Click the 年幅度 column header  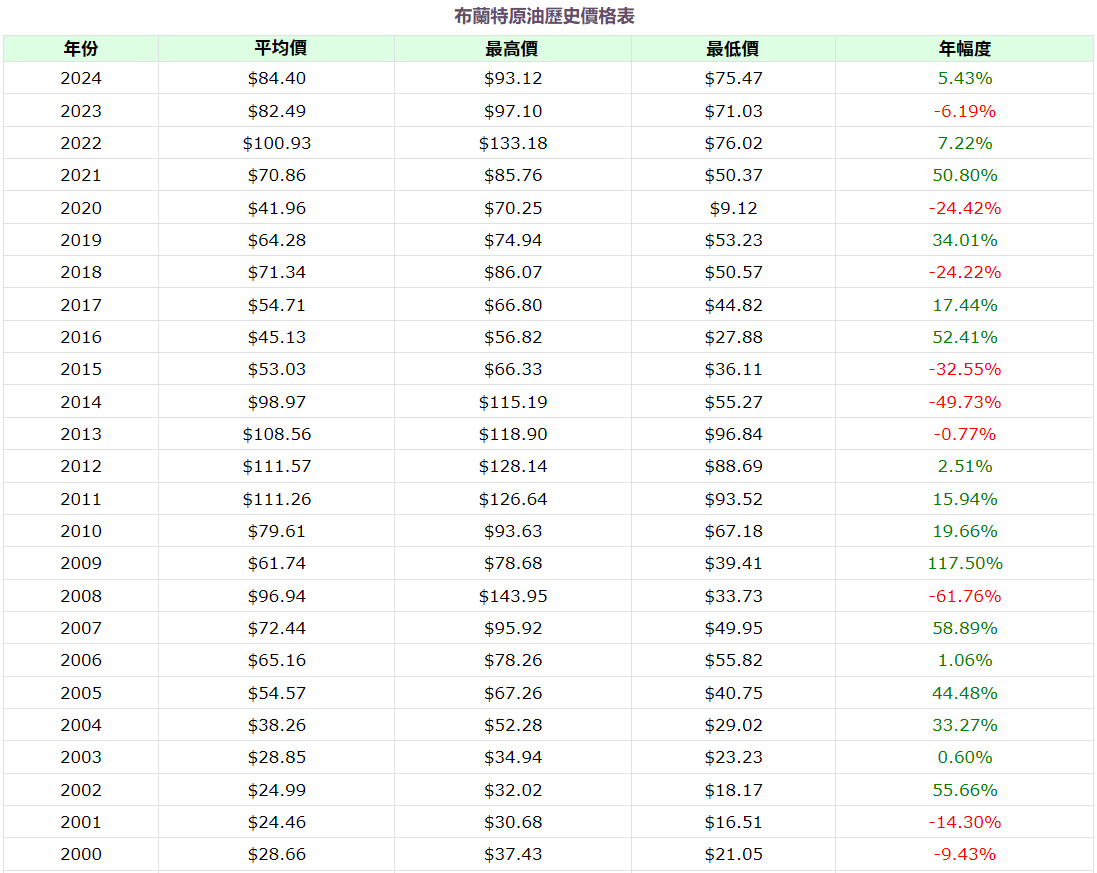tap(965, 48)
